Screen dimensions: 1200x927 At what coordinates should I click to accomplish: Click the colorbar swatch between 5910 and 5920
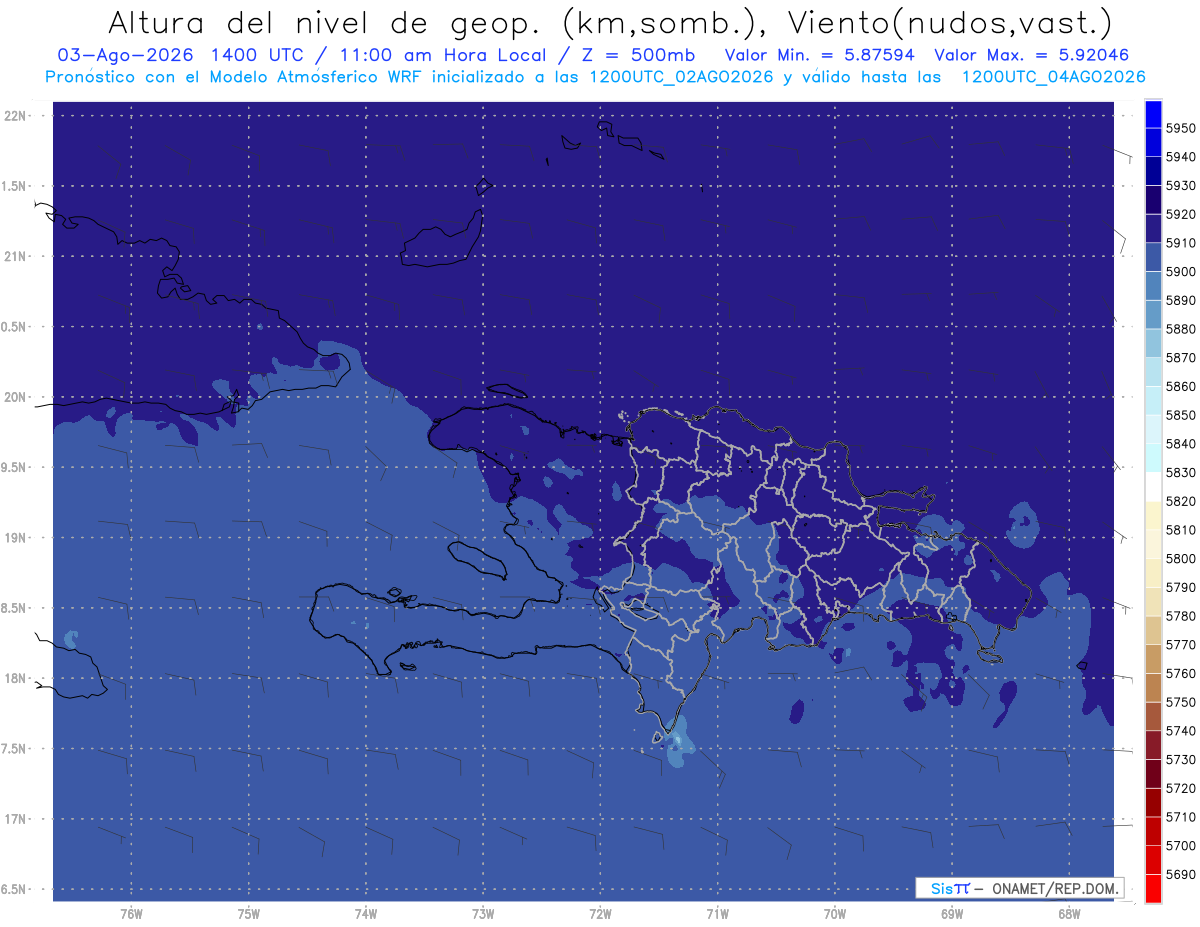[x=1153, y=229]
